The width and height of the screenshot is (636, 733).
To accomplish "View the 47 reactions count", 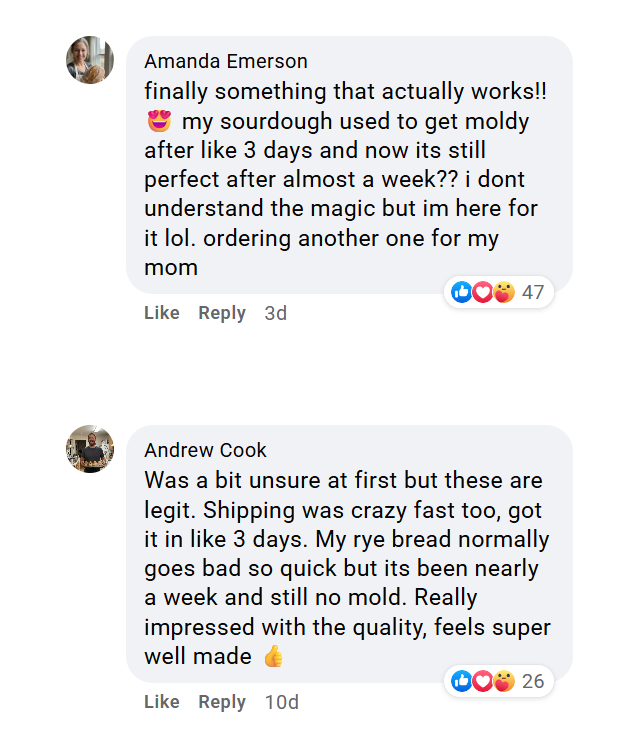I will point(533,292).
